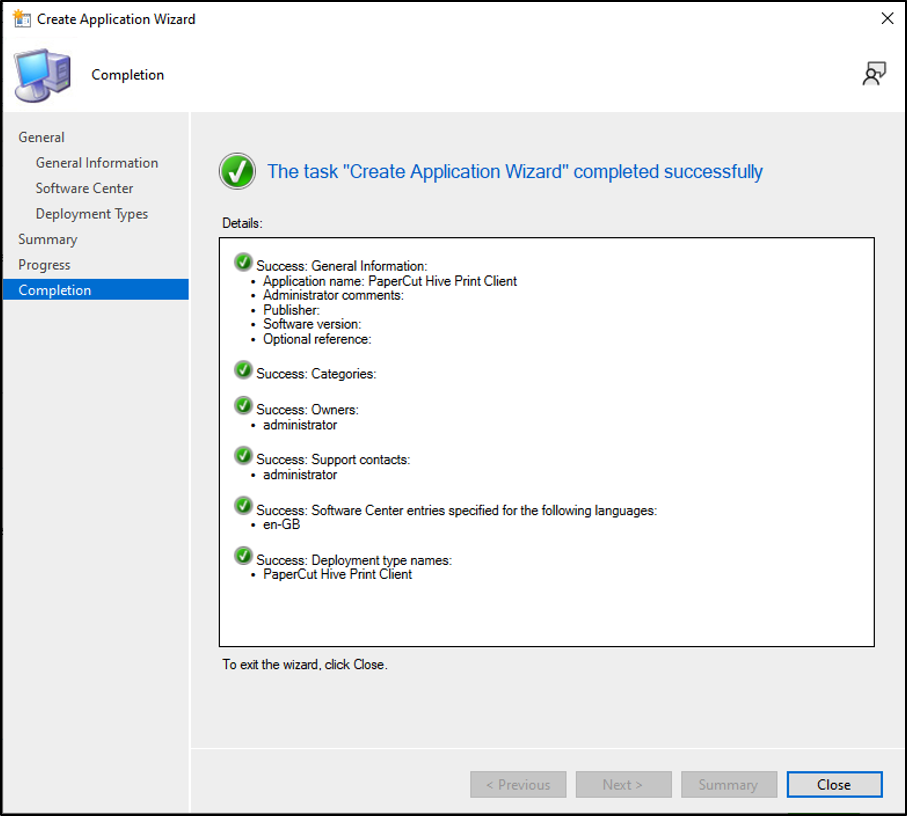Image resolution: width=908 pixels, height=816 pixels.
Task: Click the large green success checkmark icon
Action: (x=237, y=171)
